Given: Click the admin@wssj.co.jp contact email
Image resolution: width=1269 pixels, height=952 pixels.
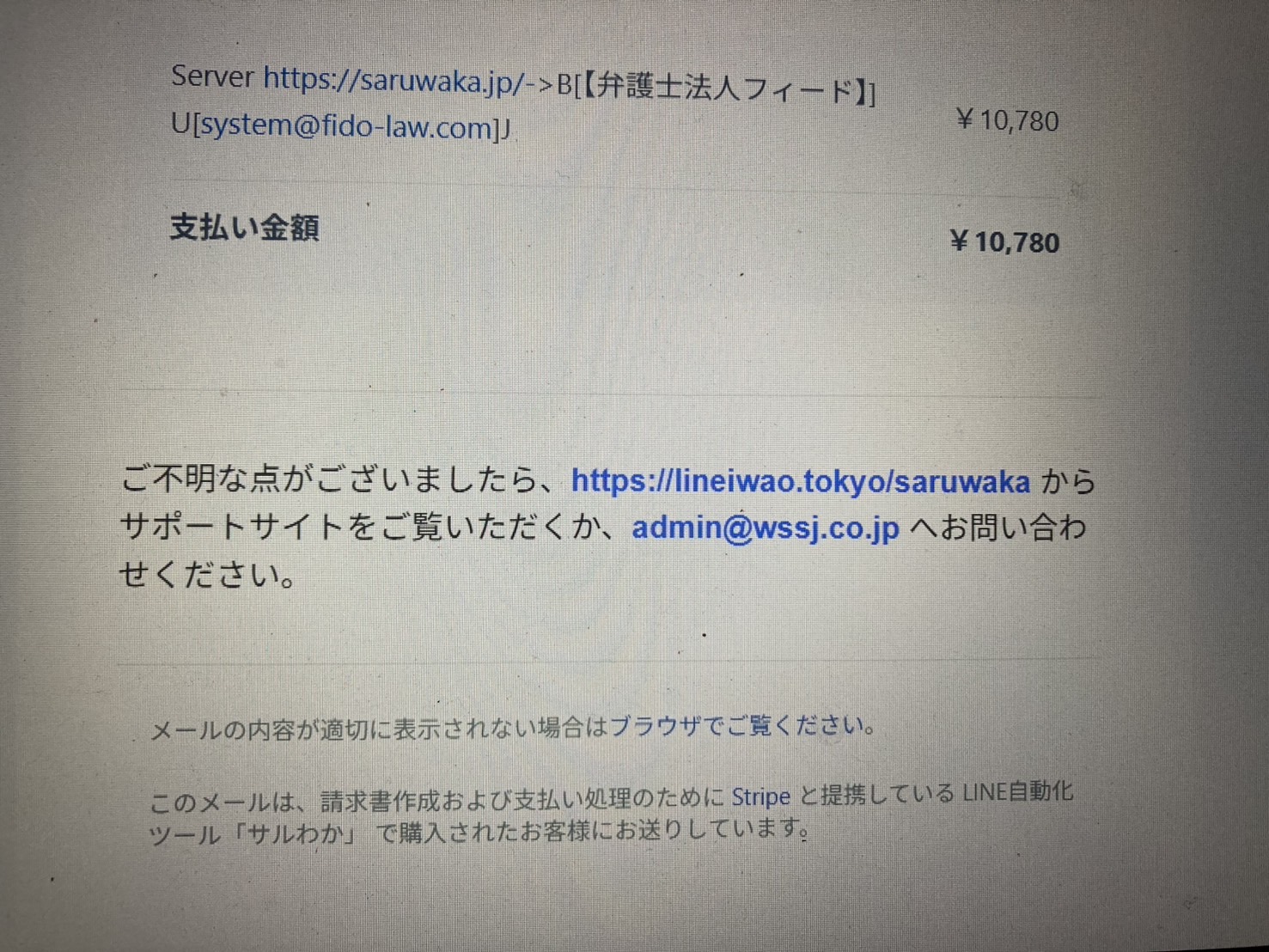Looking at the screenshot, I should (766, 528).
